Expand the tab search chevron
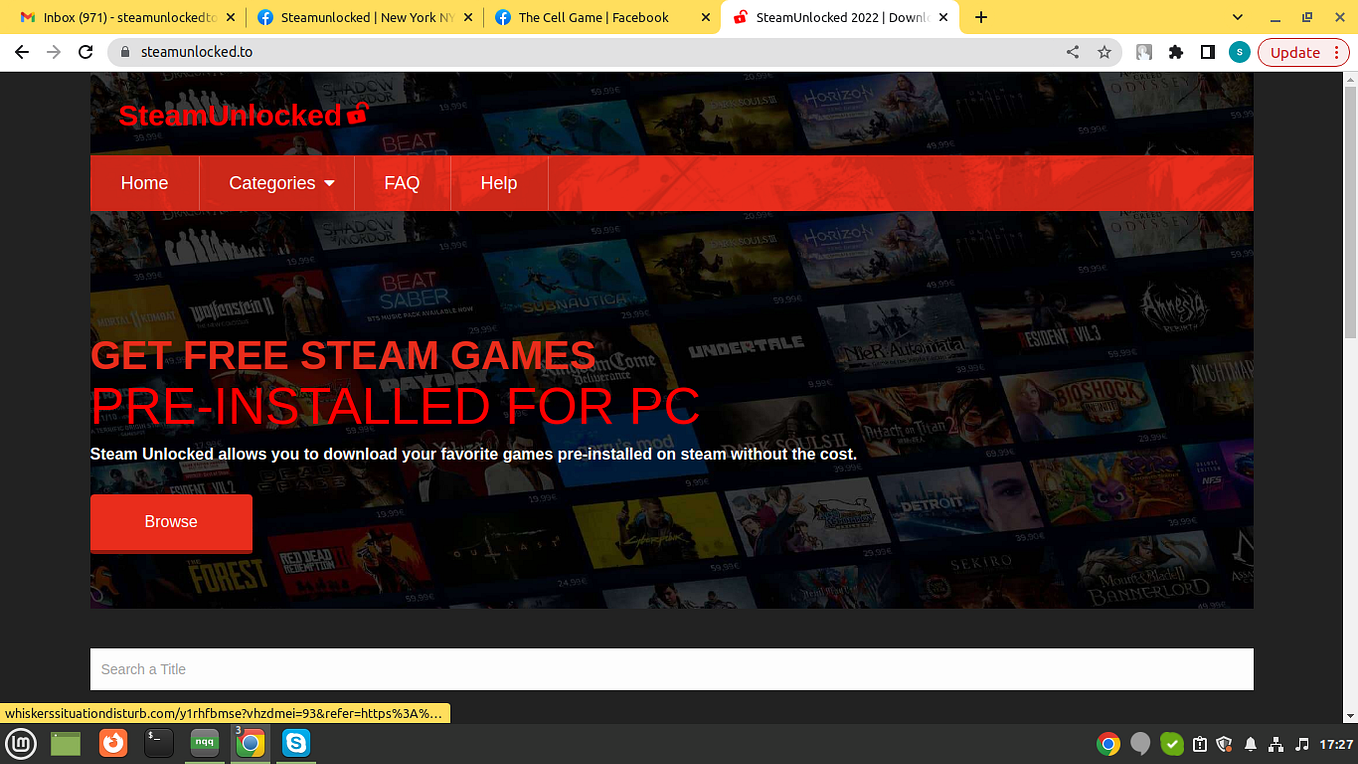 (1238, 17)
